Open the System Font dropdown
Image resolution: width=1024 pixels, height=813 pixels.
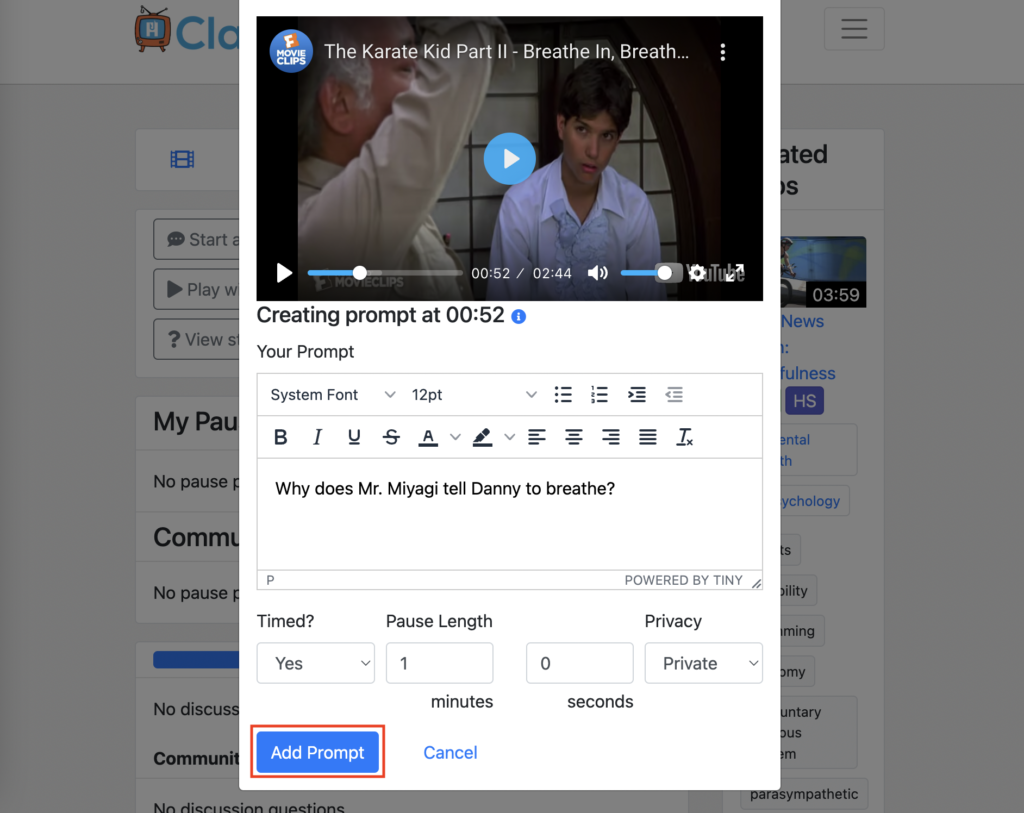(333, 394)
